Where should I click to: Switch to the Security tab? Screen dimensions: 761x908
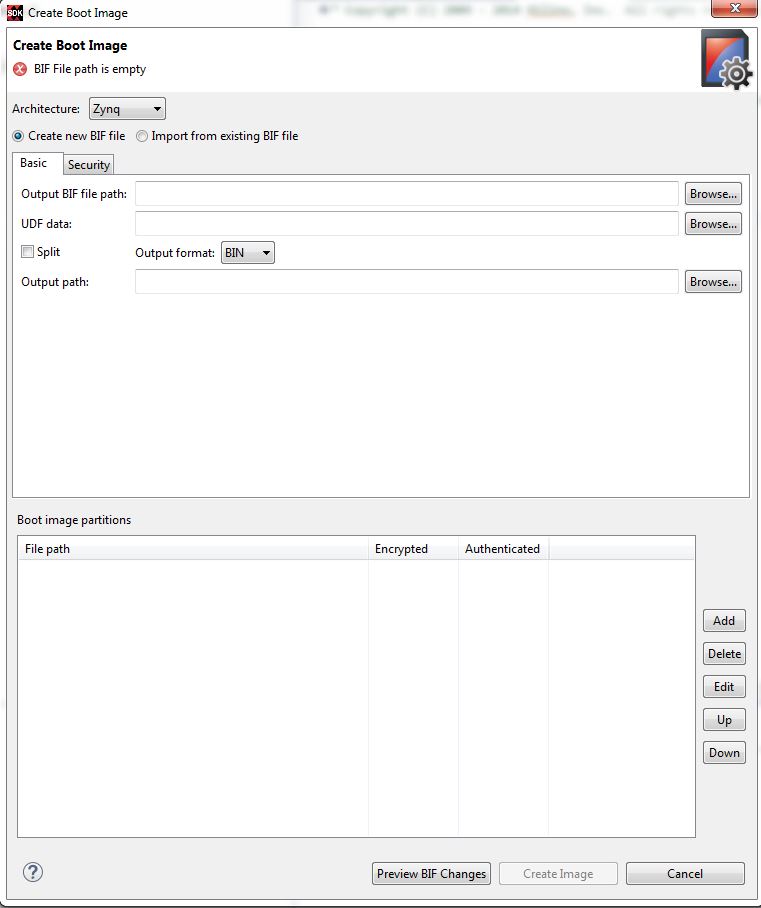89,164
